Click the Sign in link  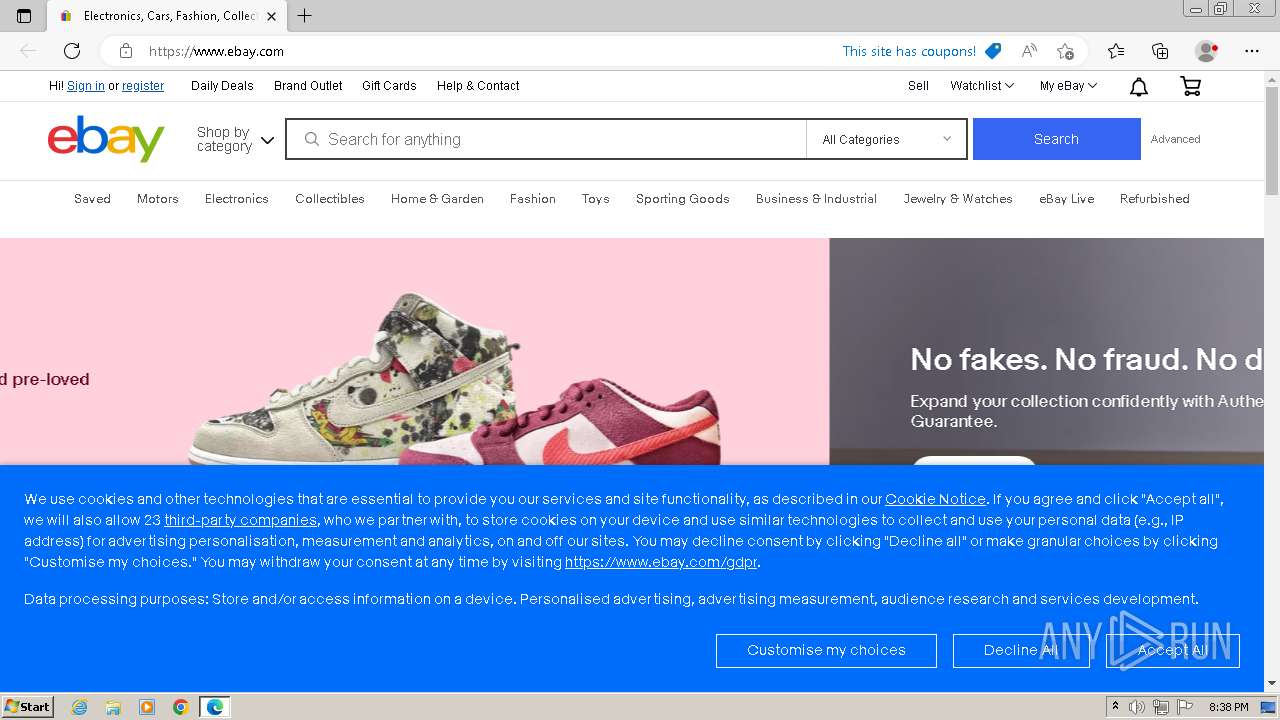click(86, 86)
